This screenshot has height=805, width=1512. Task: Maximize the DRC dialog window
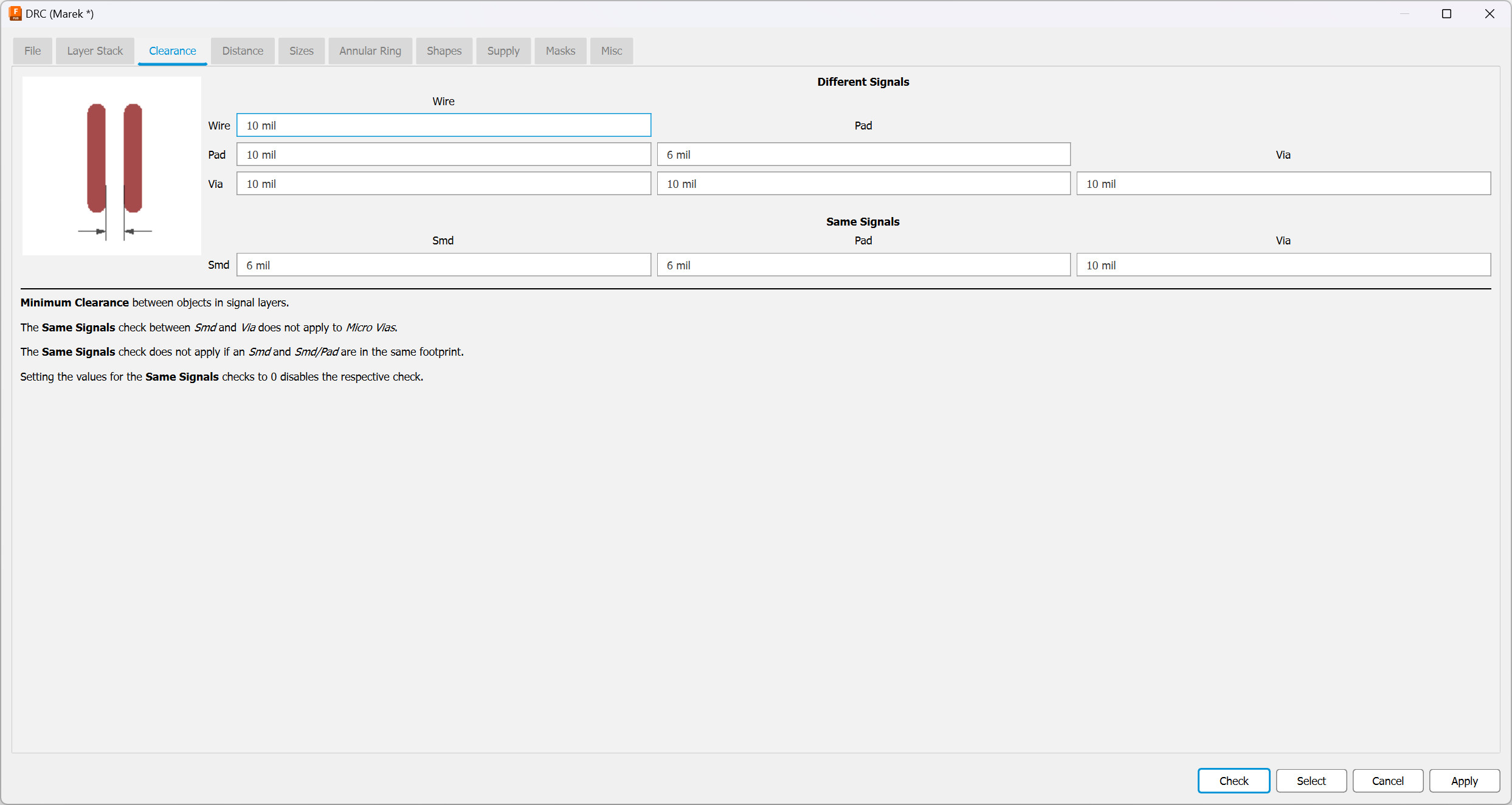(1446, 13)
